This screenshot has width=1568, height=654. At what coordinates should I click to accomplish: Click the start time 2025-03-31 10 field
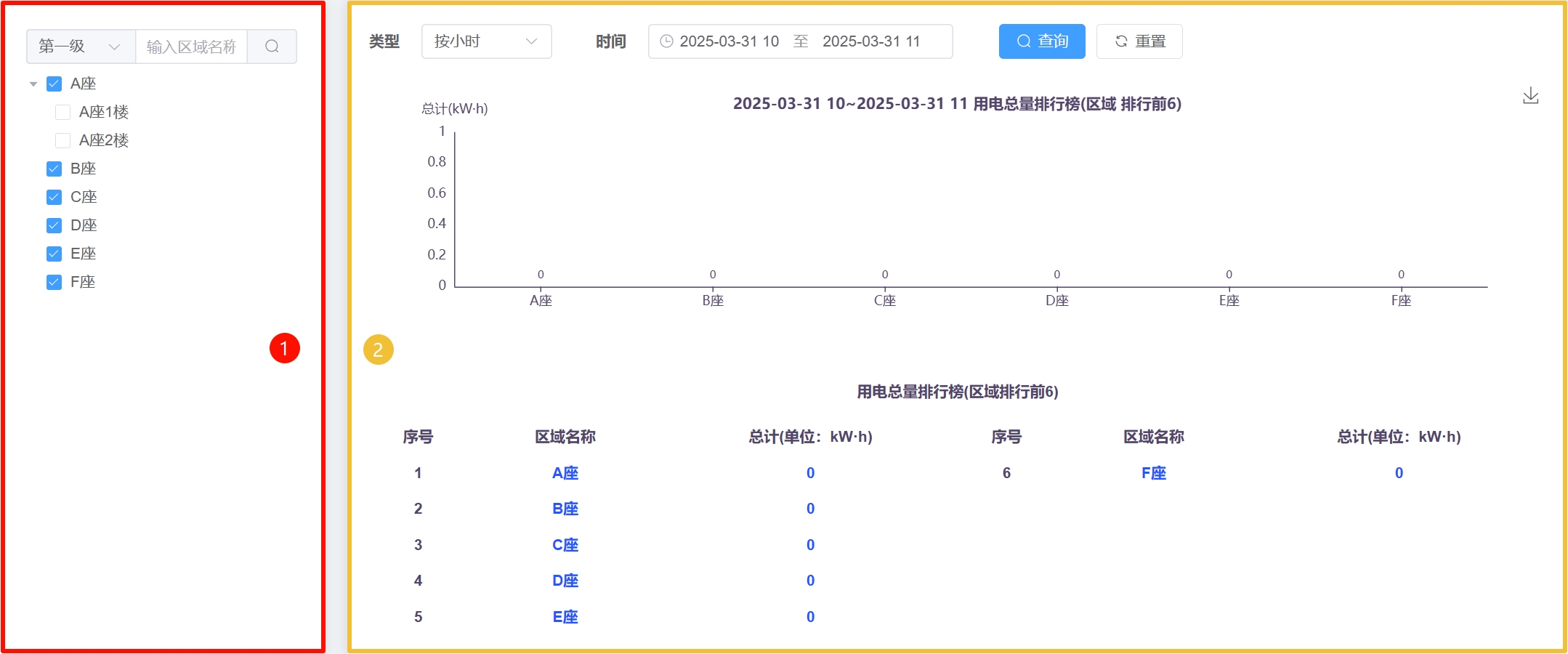click(730, 41)
